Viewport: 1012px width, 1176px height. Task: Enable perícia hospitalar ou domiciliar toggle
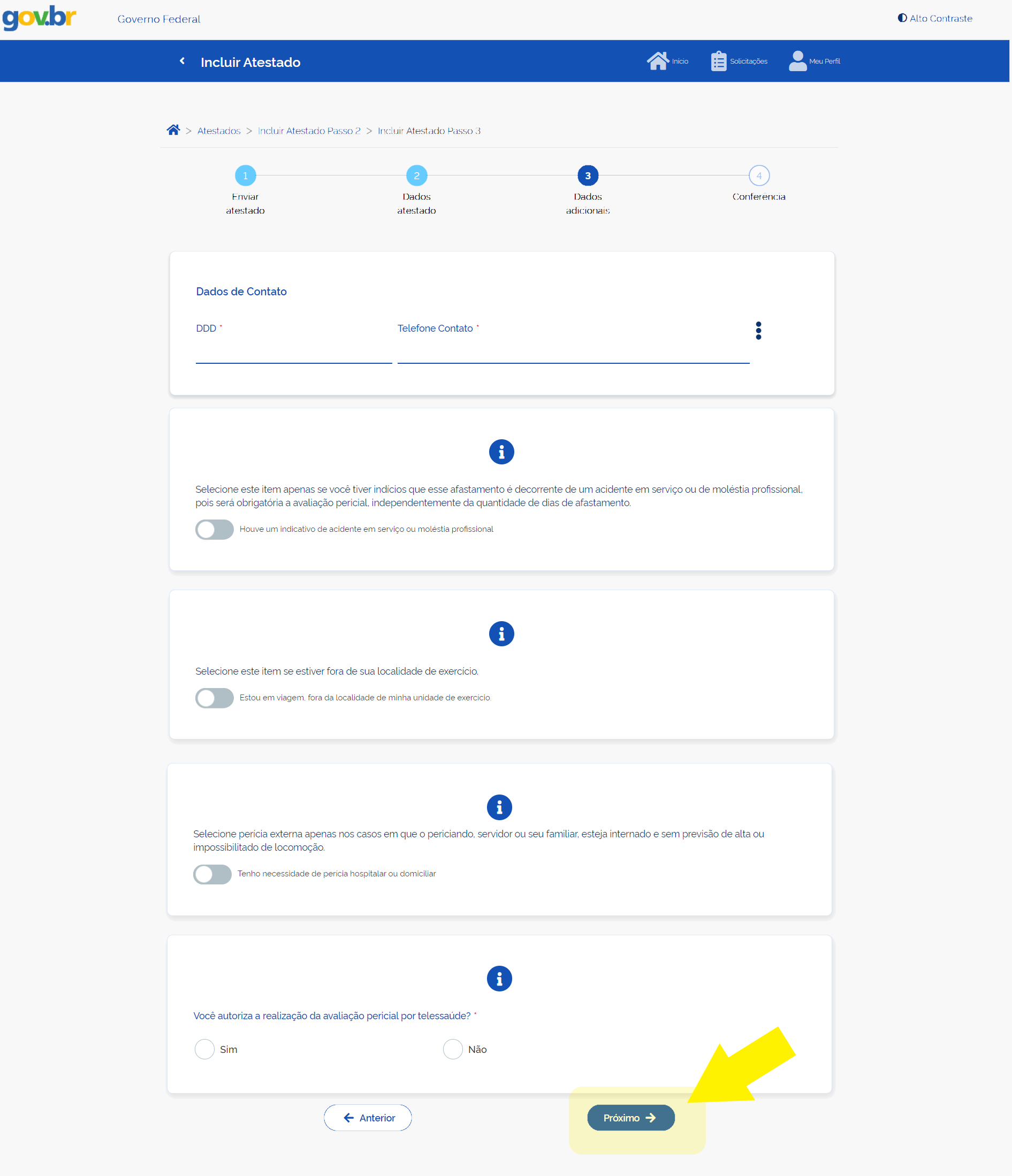pos(212,874)
